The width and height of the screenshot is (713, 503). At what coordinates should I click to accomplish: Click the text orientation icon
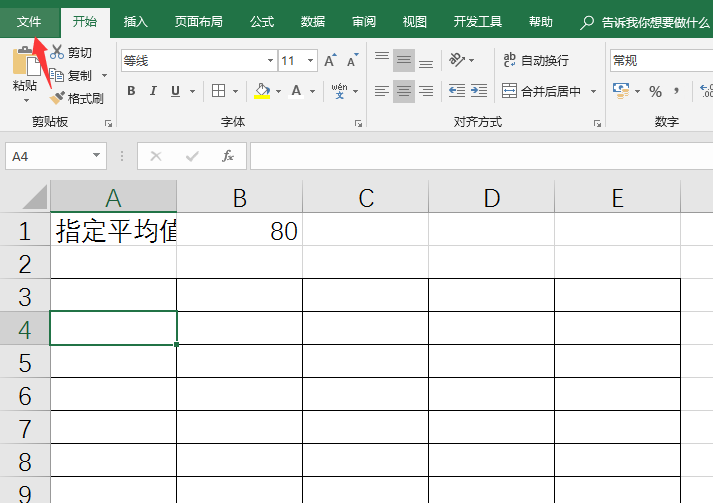pos(457,60)
